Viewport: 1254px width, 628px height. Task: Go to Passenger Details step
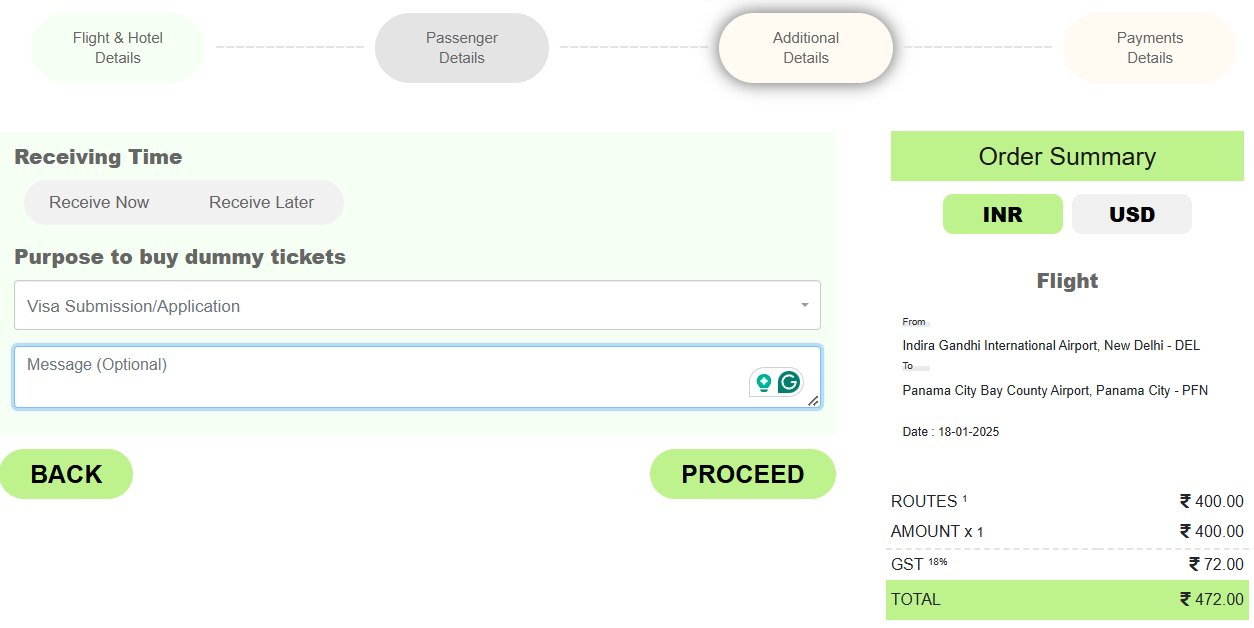pos(461,48)
